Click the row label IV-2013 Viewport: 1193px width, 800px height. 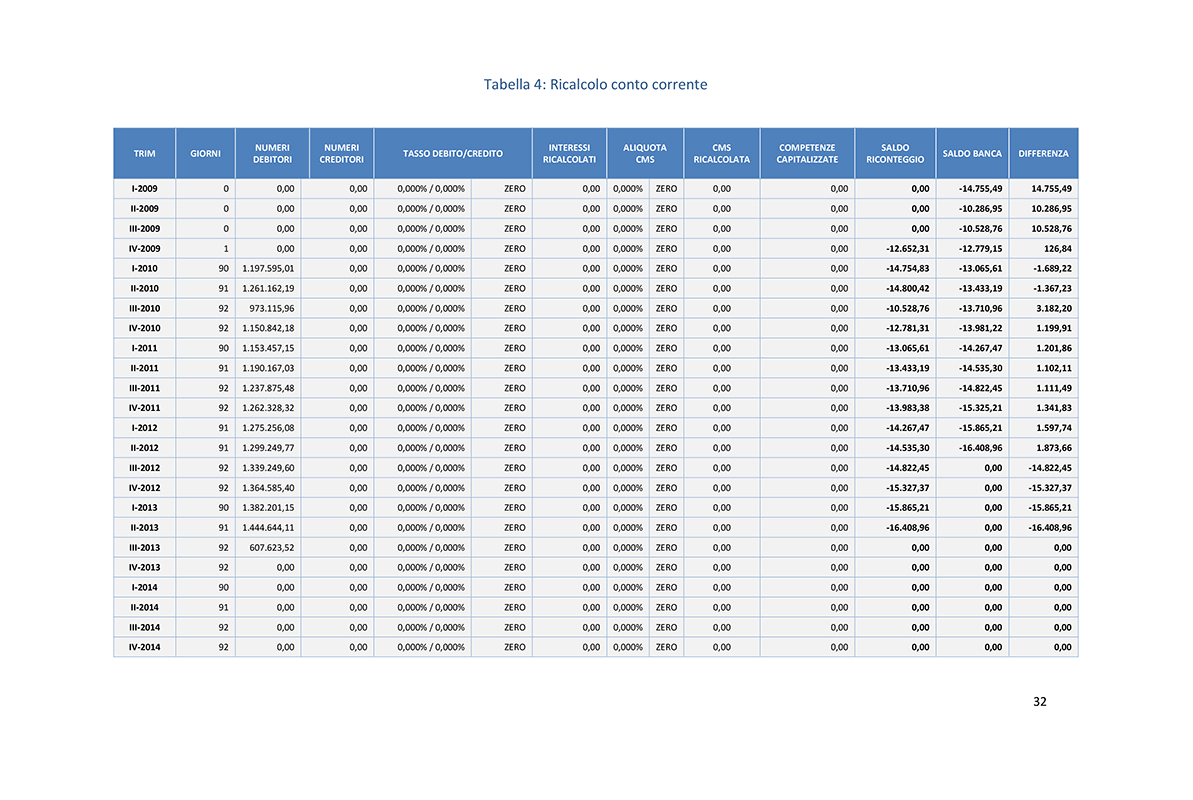[145, 568]
